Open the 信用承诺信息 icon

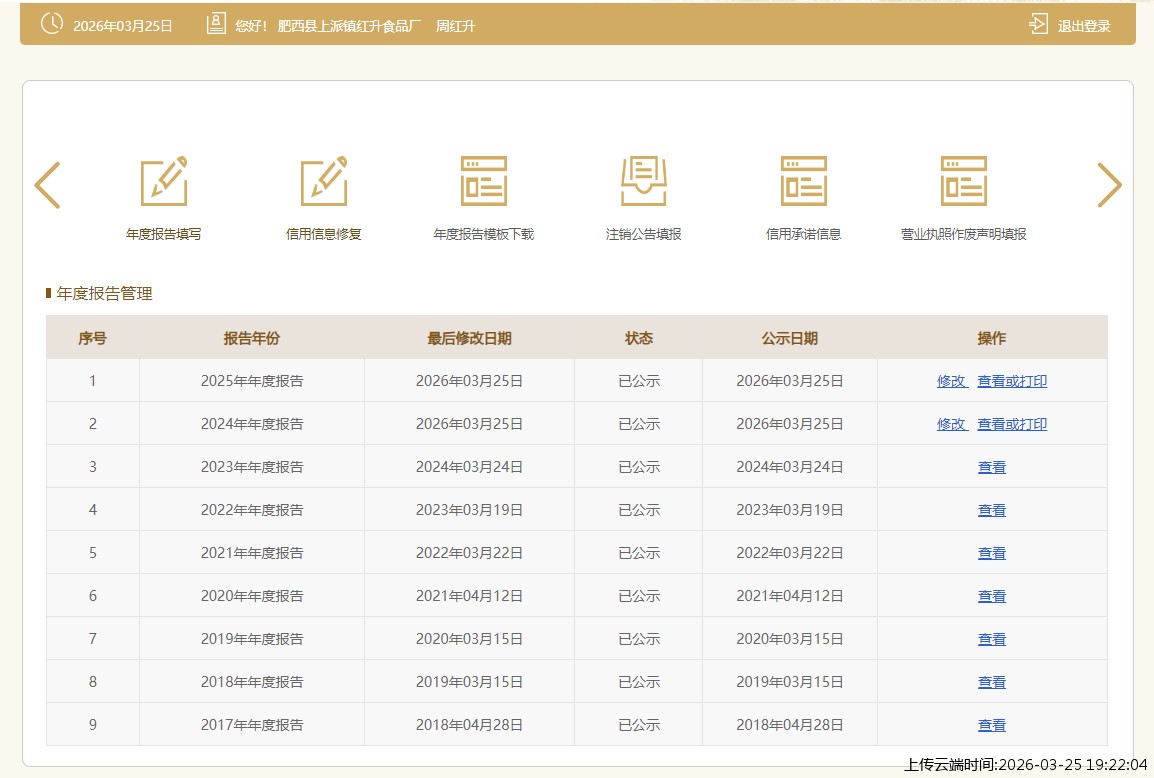tap(804, 182)
